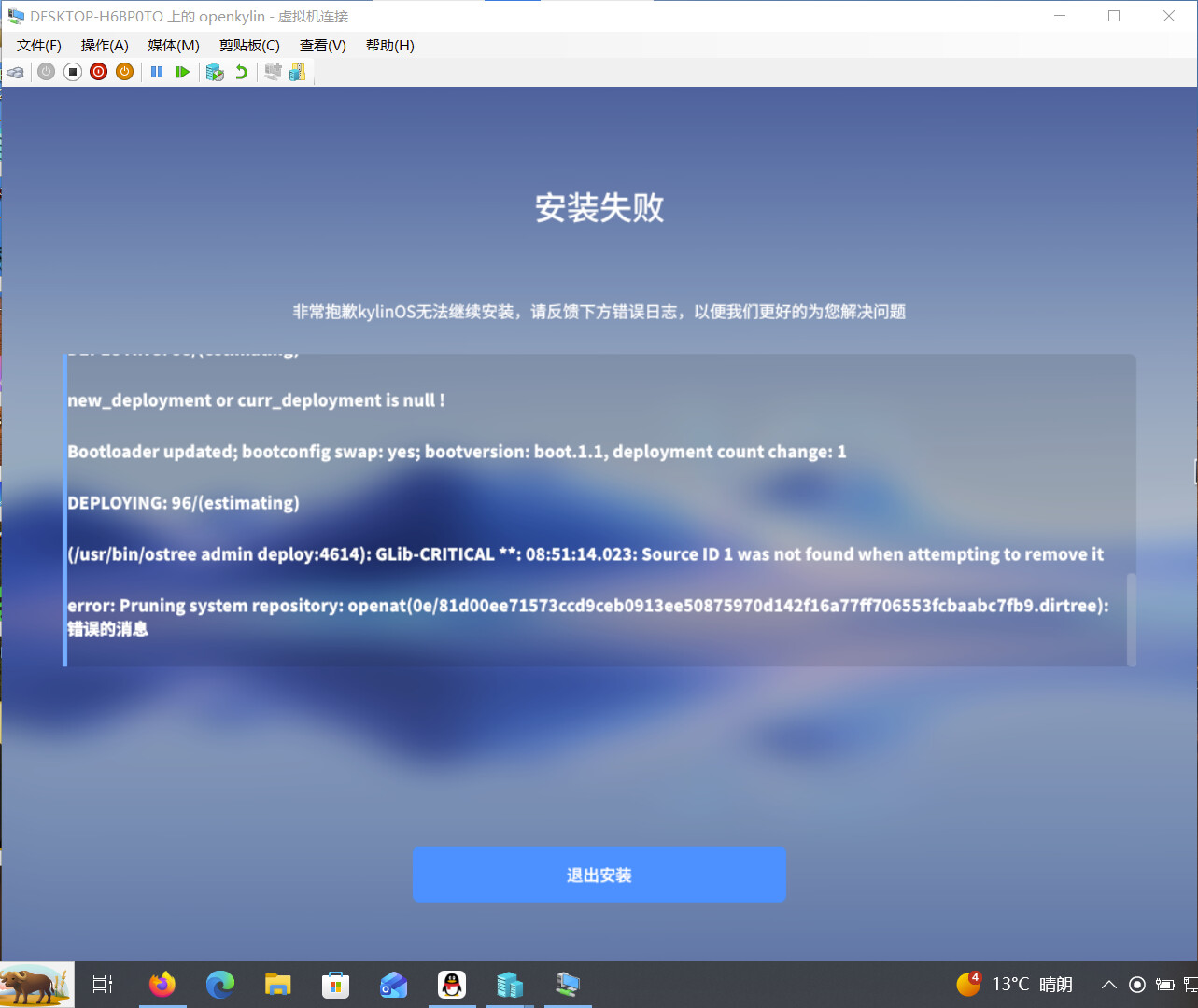Click the error log scrollbar
This screenshot has height=1008, width=1198.
(x=1132, y=616)
